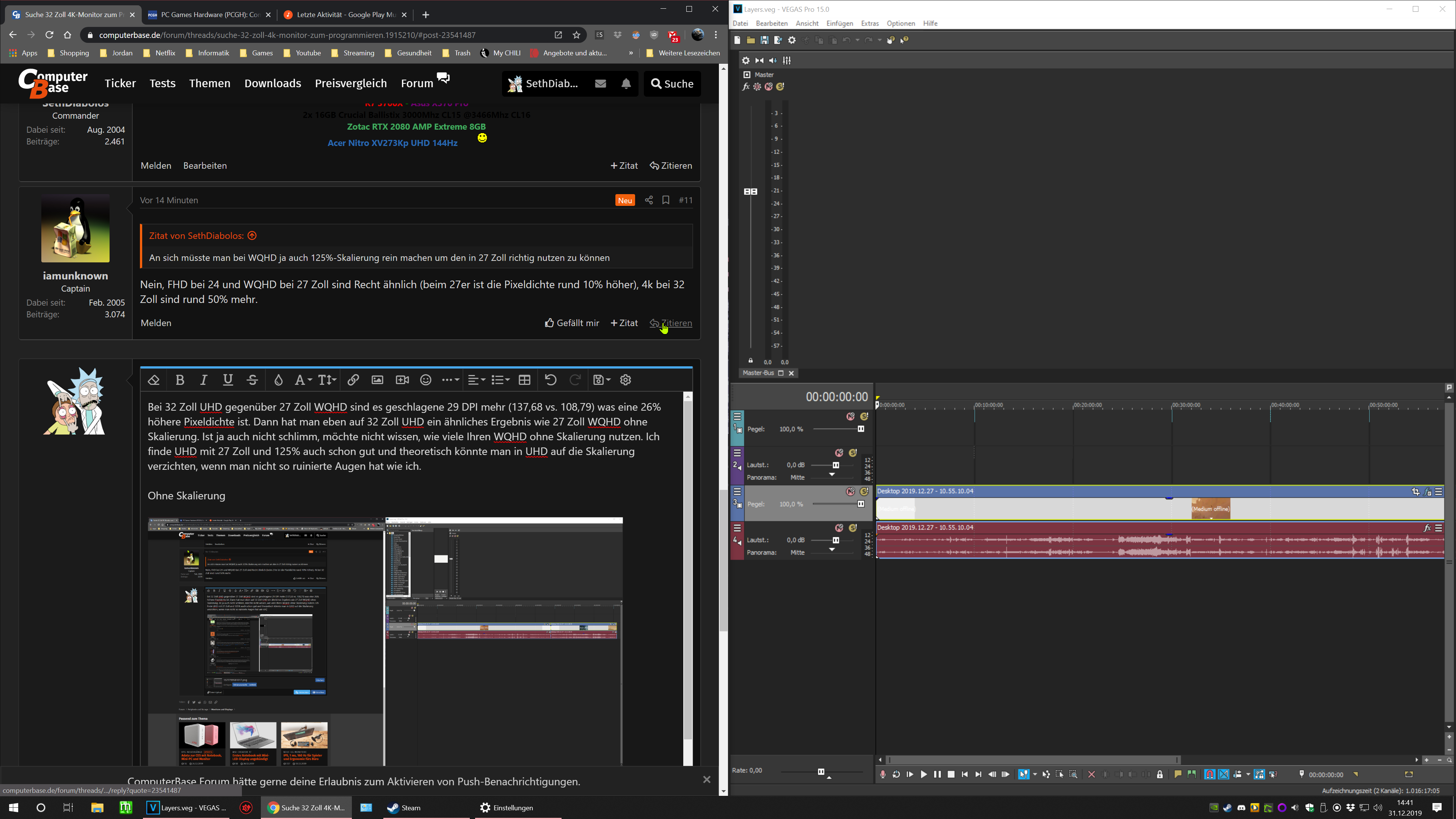Open track 3 hamburger menu
The width and height of the screenshot is (1456, 819).
[x=737, y=492]
